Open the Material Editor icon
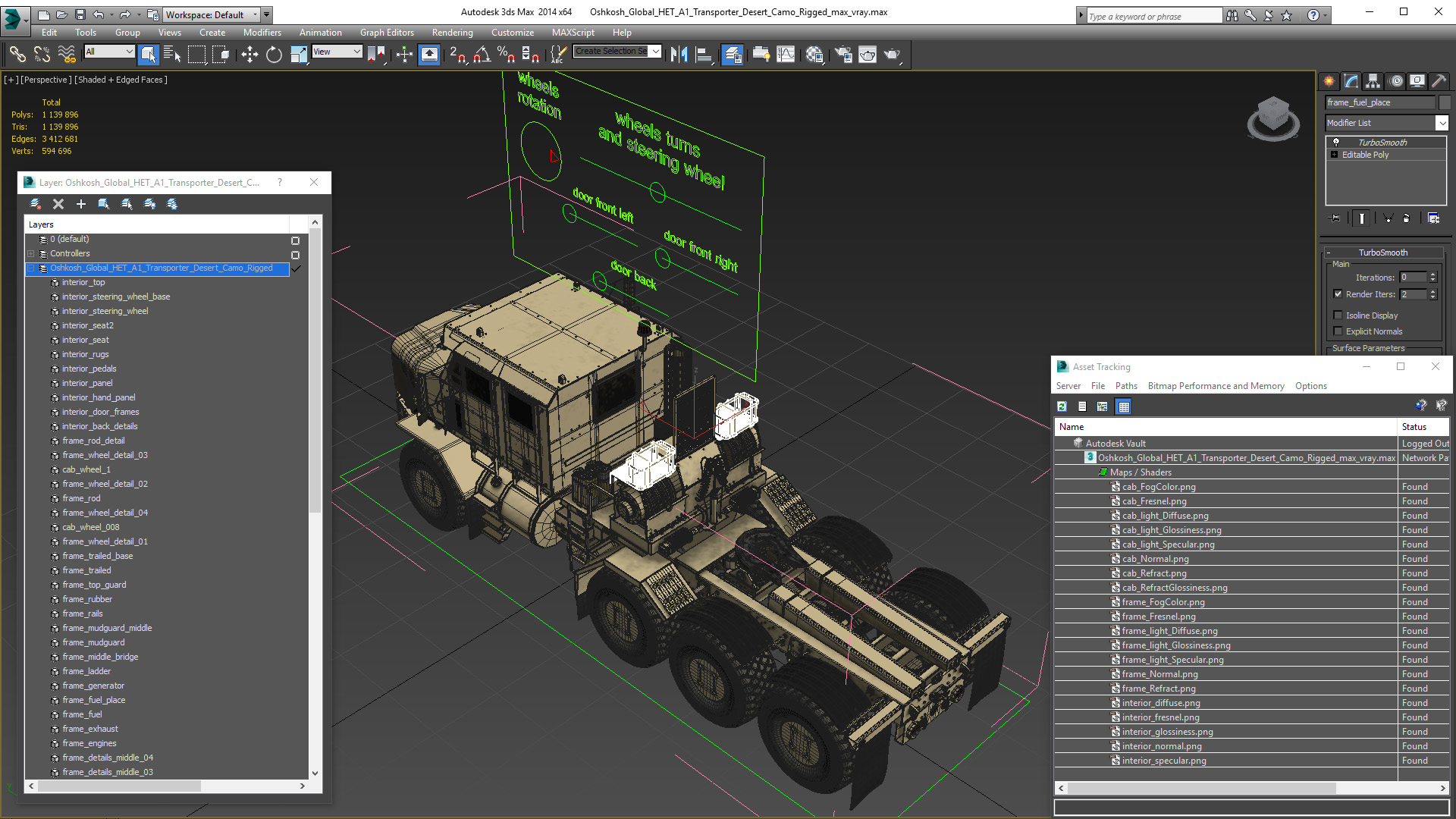Image resolution: width=1456 pixels, height=819 pixels. point(814,54)
